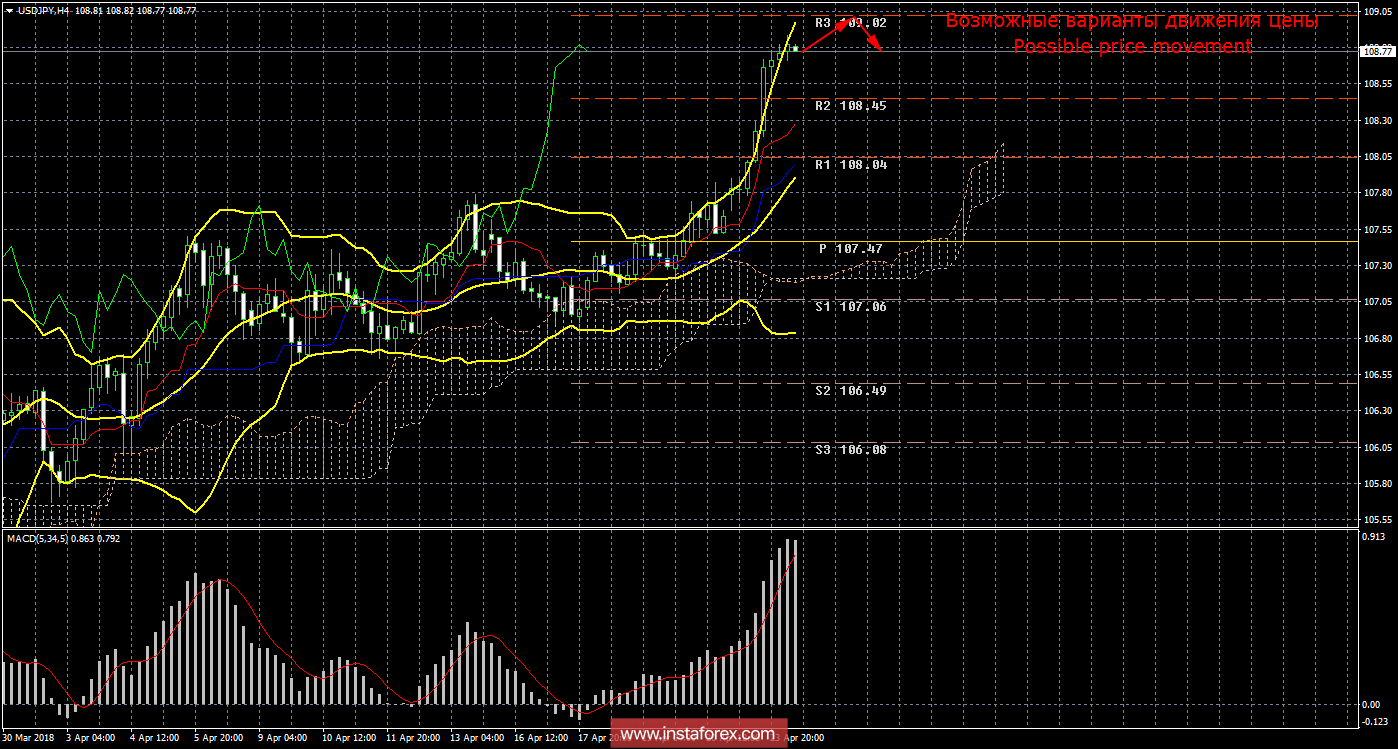Open the chart menu arrow beside USDJPY,H4

click(8, 9)
